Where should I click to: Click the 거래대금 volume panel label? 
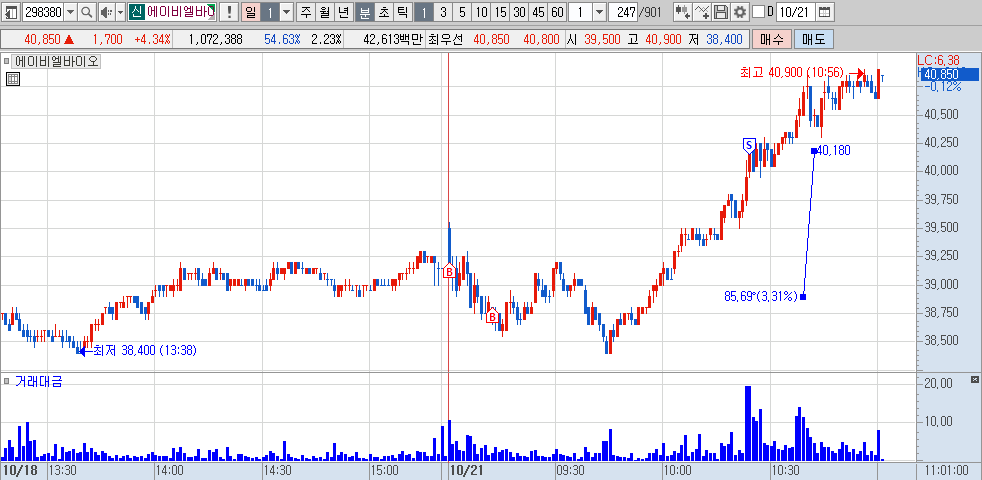(38, 382)
